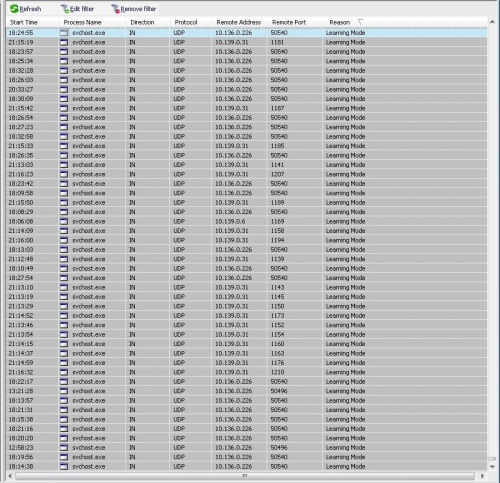This screenshot has width=500, height=483.
Task: Click svchost.exe icon in 18:24:55 row
Action: click(x=64, y=33)
